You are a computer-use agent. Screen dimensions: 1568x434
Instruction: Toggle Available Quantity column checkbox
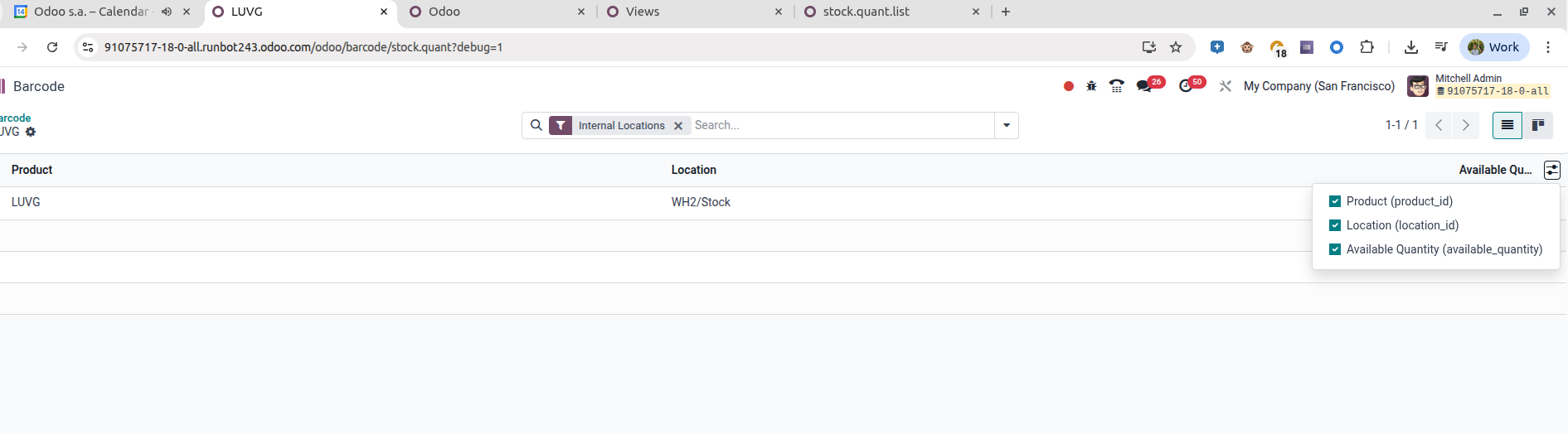(1335, 249)
